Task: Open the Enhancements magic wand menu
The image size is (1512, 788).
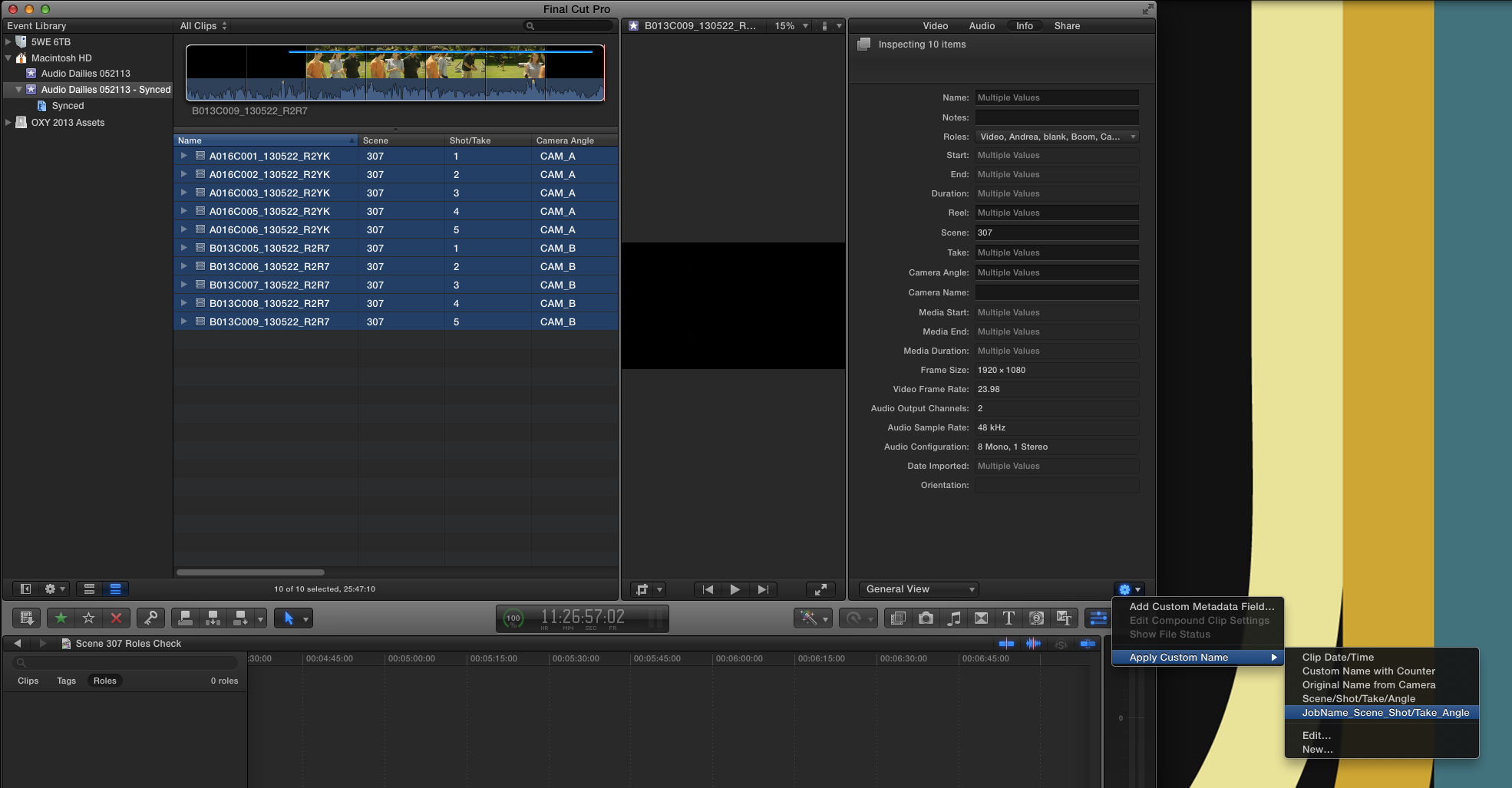Action: click(x=813, y=618)
